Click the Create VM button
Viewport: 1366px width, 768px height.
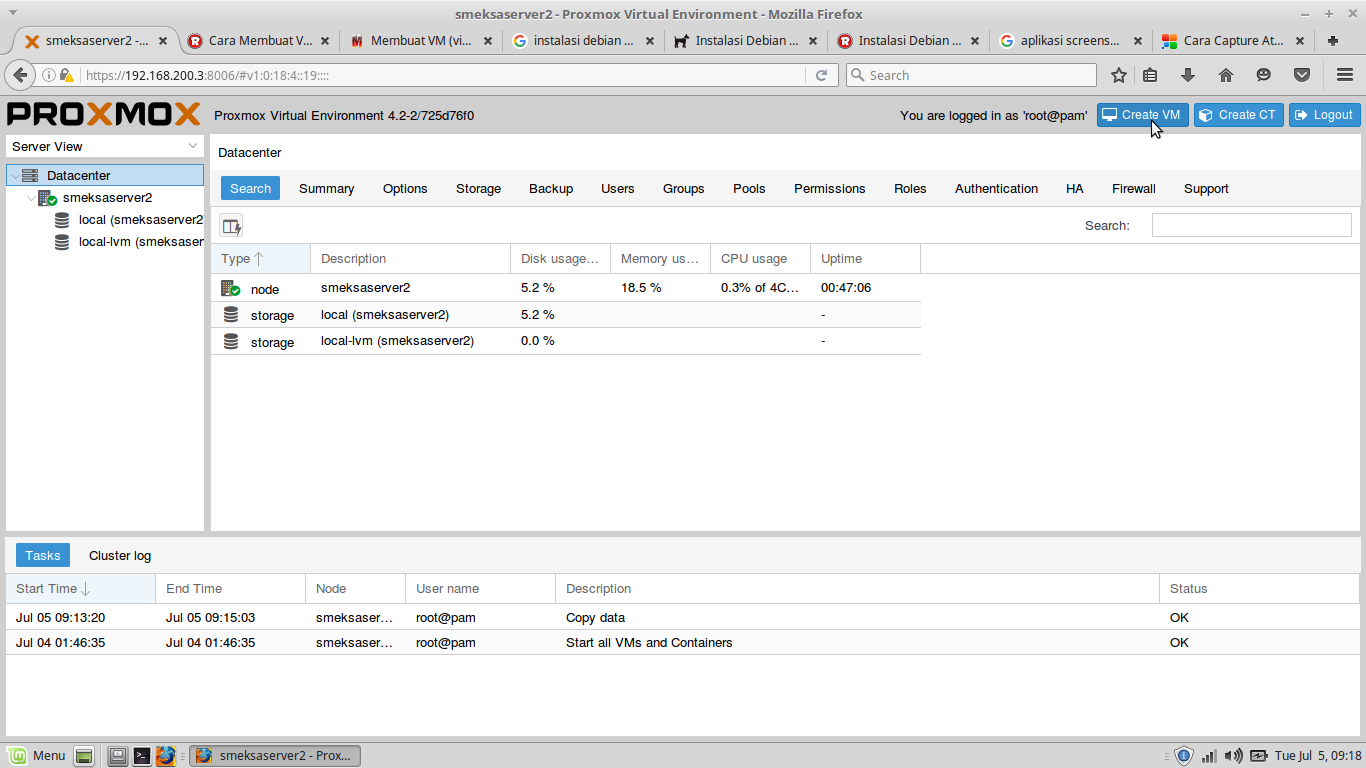pyautogui.click(x=1141, y=115)
